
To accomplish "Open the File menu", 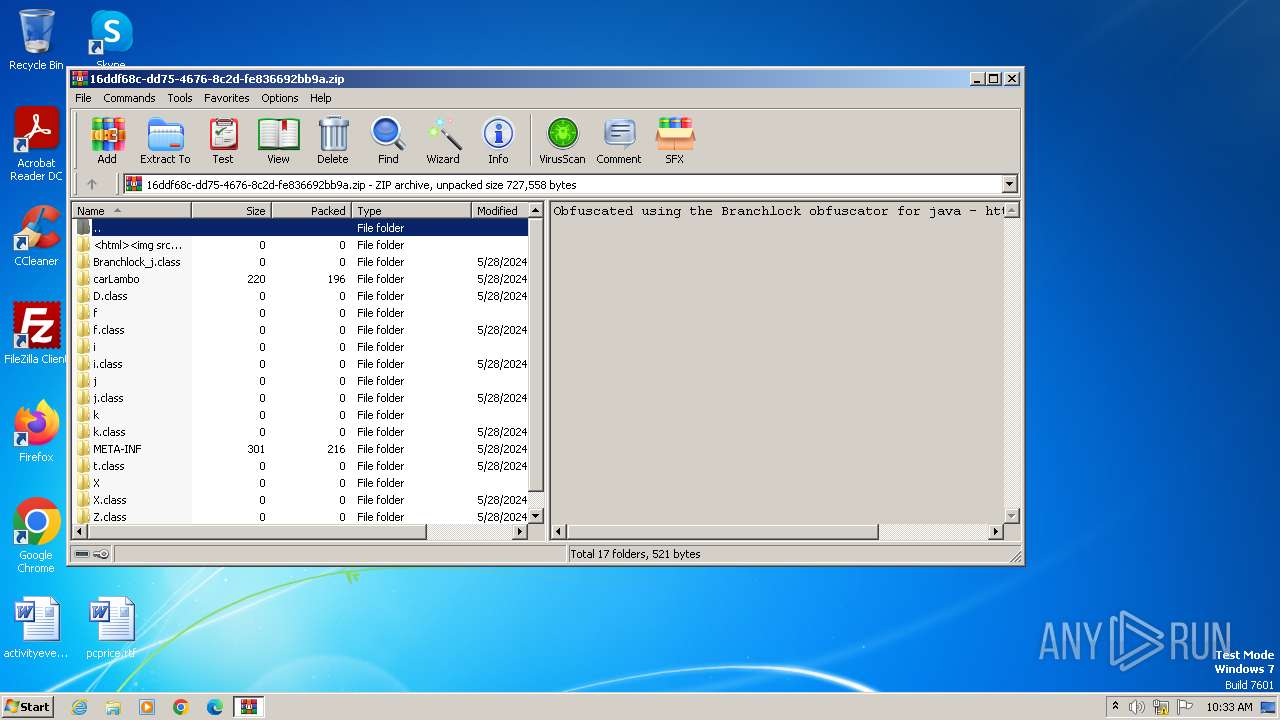I will pyautogui.click(x=83, y=98).
